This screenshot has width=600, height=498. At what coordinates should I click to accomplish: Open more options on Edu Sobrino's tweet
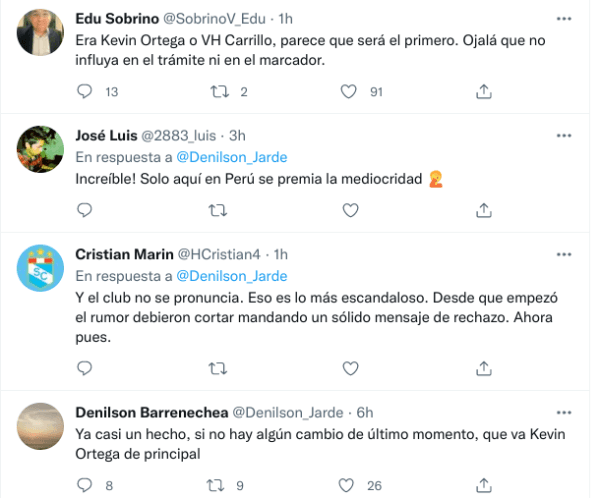[567, 19]
